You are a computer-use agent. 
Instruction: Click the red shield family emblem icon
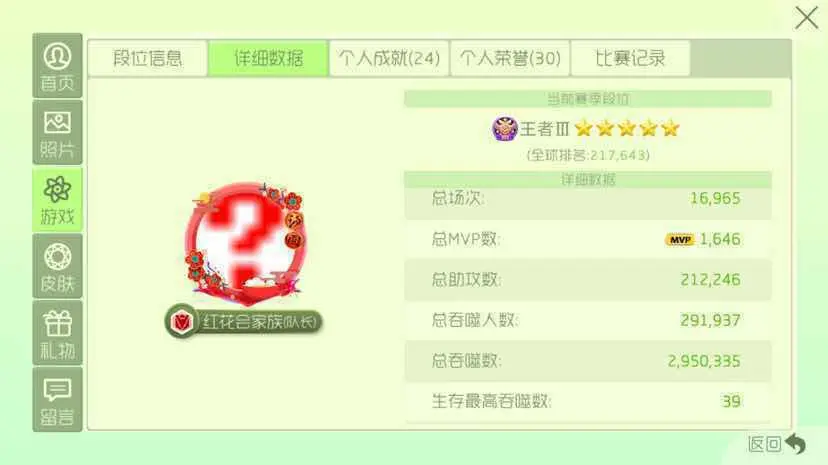[x=182, y=321]
